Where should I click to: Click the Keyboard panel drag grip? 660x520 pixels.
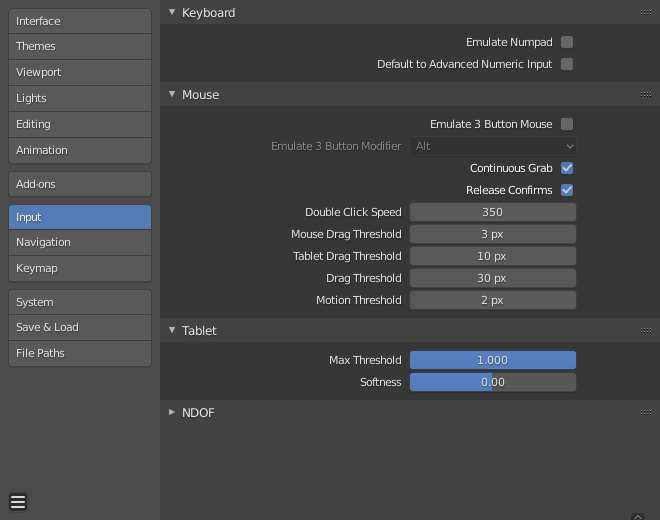click(646, 13)
